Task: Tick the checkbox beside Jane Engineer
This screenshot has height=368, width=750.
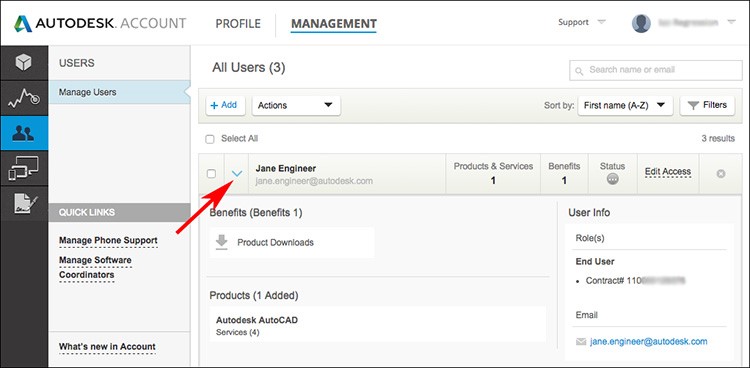Action: pyautogui.click(x=211, y=174)
